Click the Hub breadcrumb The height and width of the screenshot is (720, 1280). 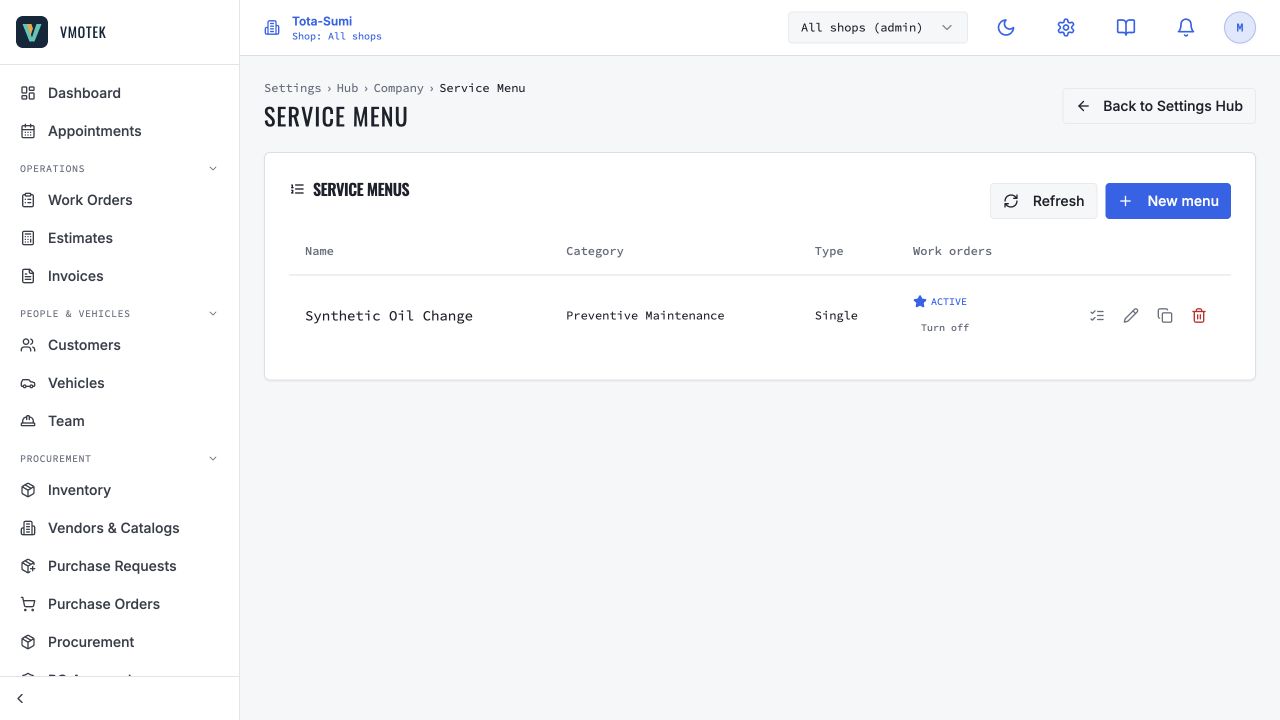(x=347, y=88)
